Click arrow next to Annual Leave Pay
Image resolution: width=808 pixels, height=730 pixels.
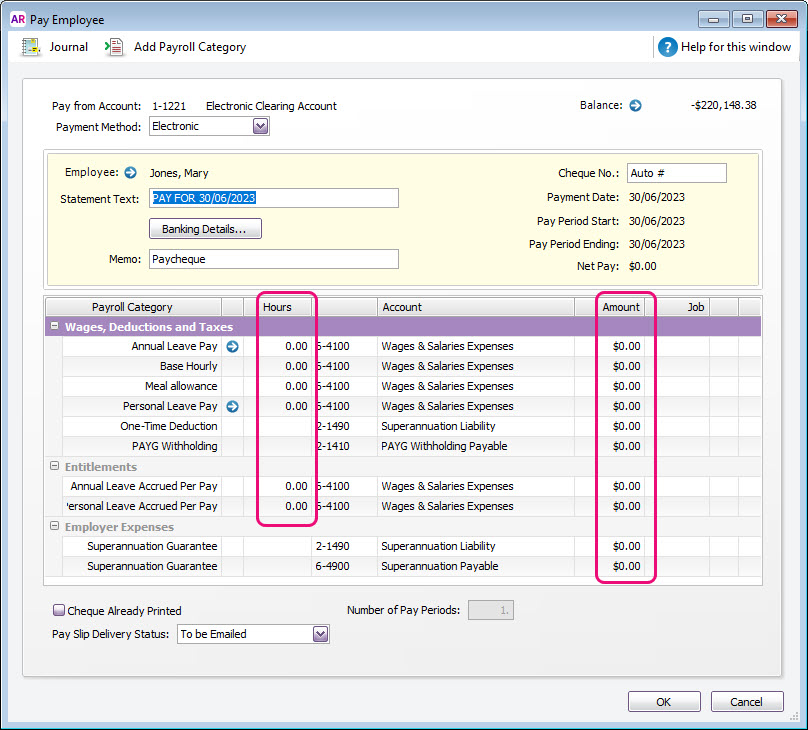coord(233,346)
